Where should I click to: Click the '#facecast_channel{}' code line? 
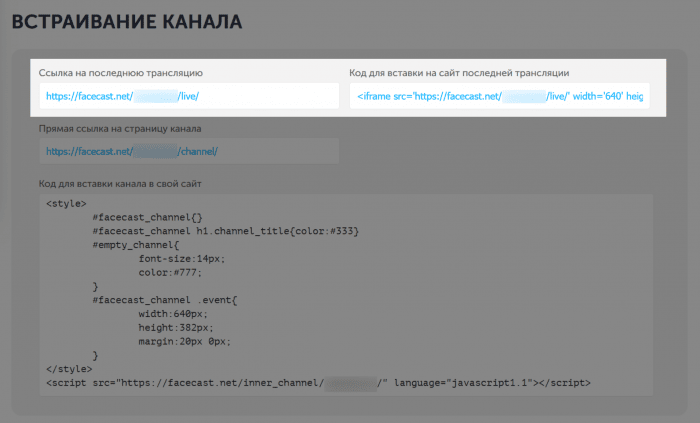point(147,218)
